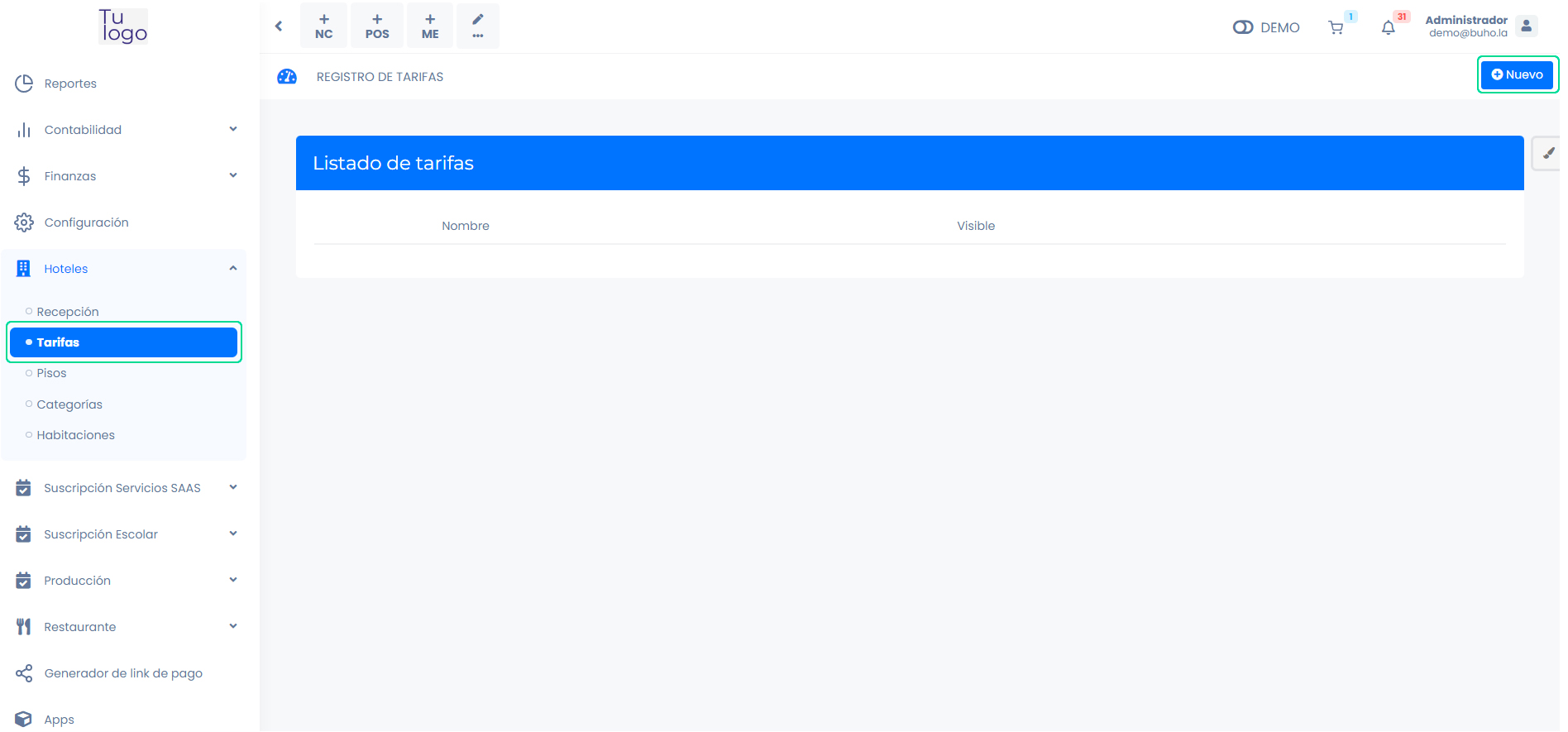This screenshot has width=1568, height=732.
Task: Click the Administrador user avatar icon
Action: (x=1526, y=26)
